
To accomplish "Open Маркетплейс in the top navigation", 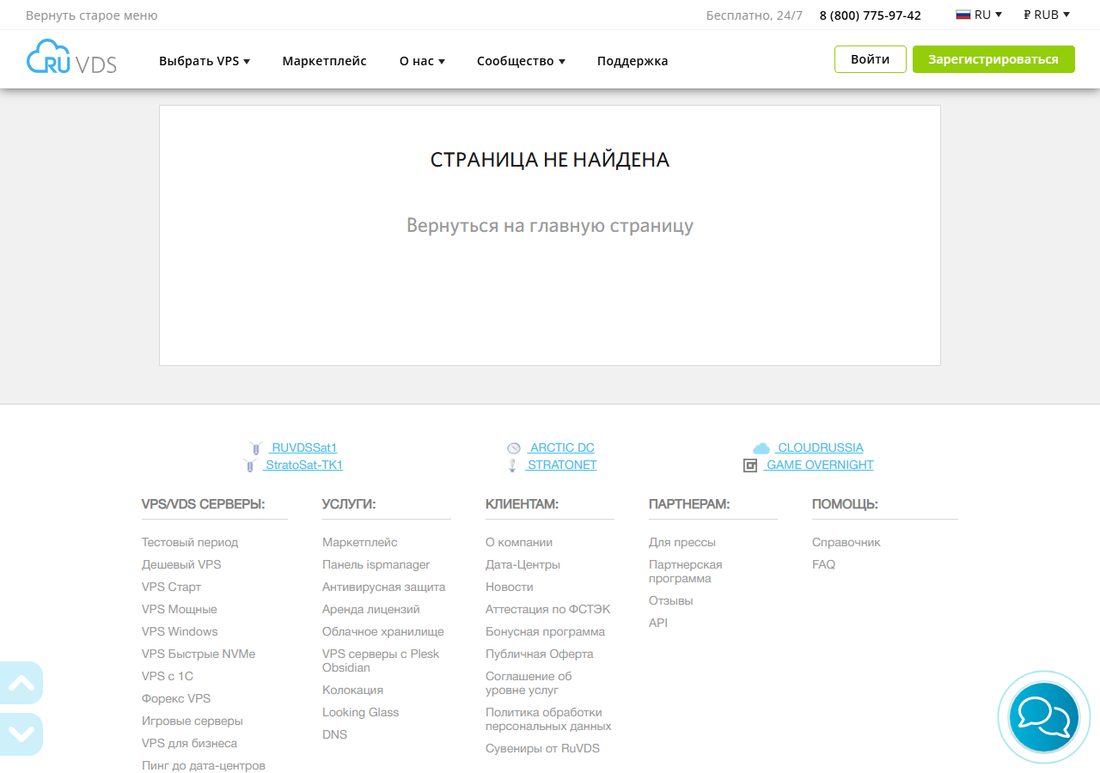I will 324,61.
